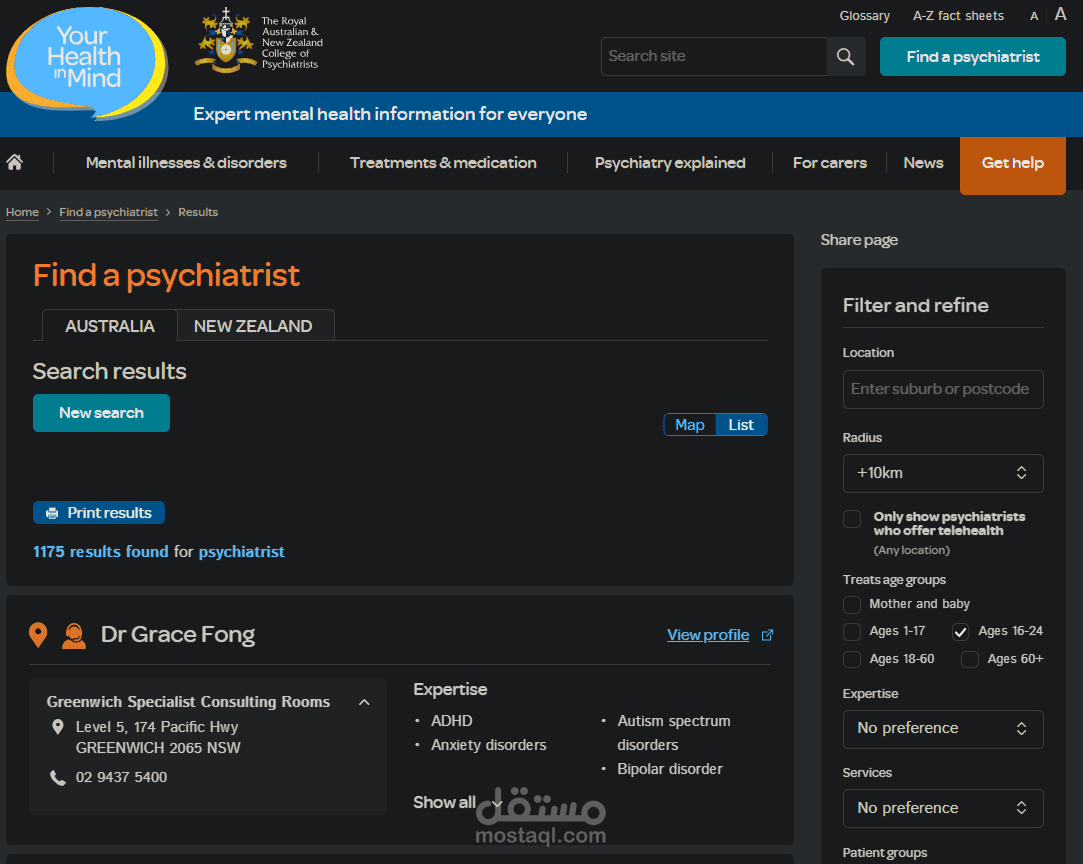
Task: Open the Expertise No preference dropdown
Action: tap(943, 729)
